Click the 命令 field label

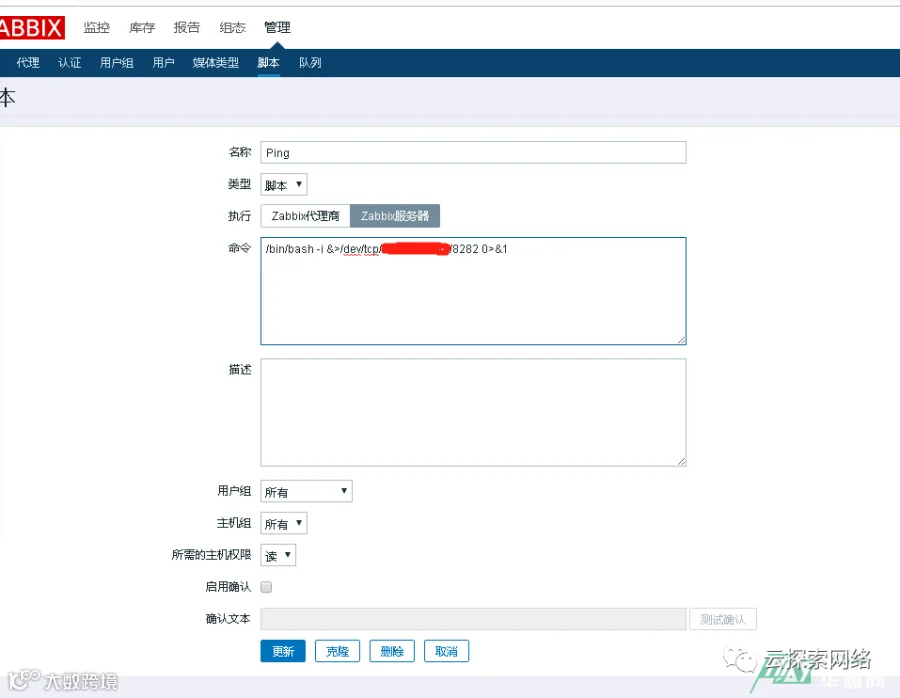tap(240, 247)
